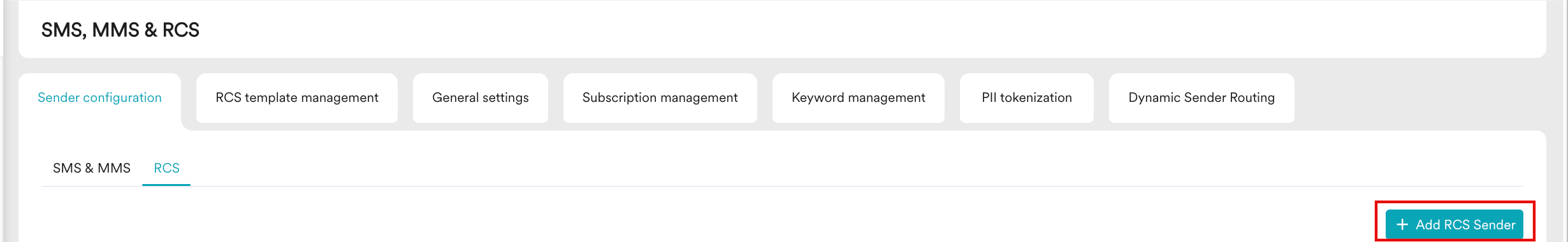The height and width of the screenshot is (242, 1568).
Task: Open the Sender configuration tab
Action: click(99, 98)
